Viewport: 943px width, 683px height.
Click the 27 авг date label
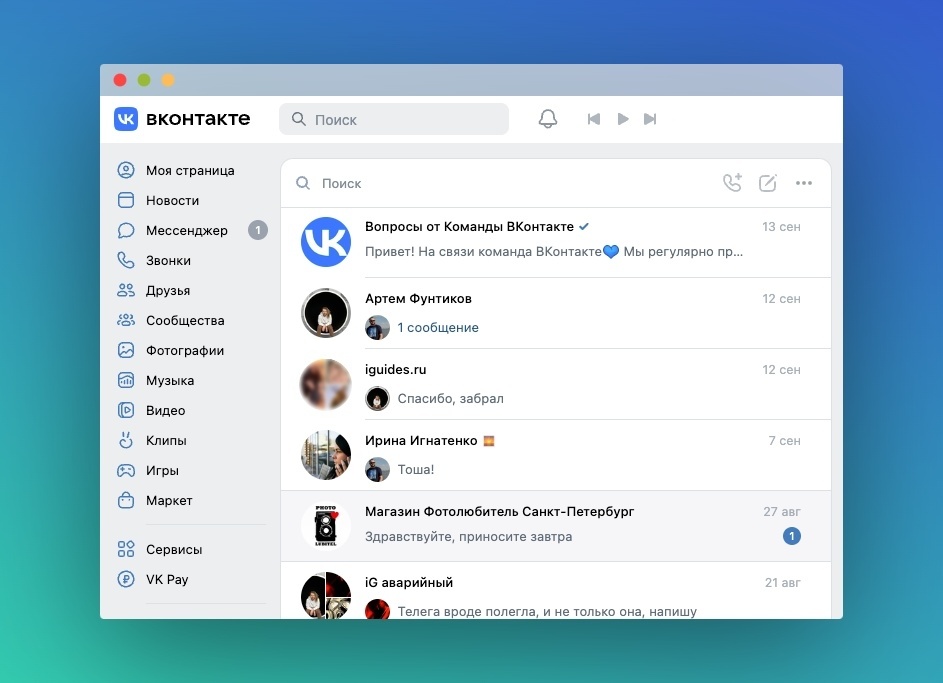pyautogui.click(x=782, y=512)
